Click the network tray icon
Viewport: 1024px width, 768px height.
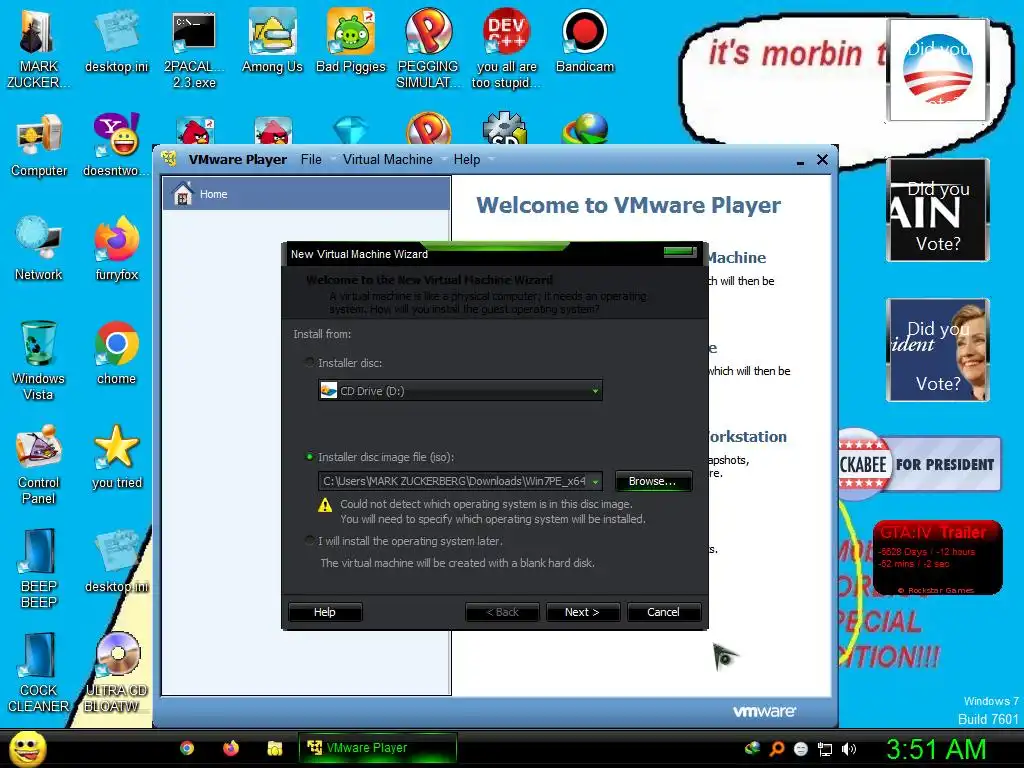825,749
